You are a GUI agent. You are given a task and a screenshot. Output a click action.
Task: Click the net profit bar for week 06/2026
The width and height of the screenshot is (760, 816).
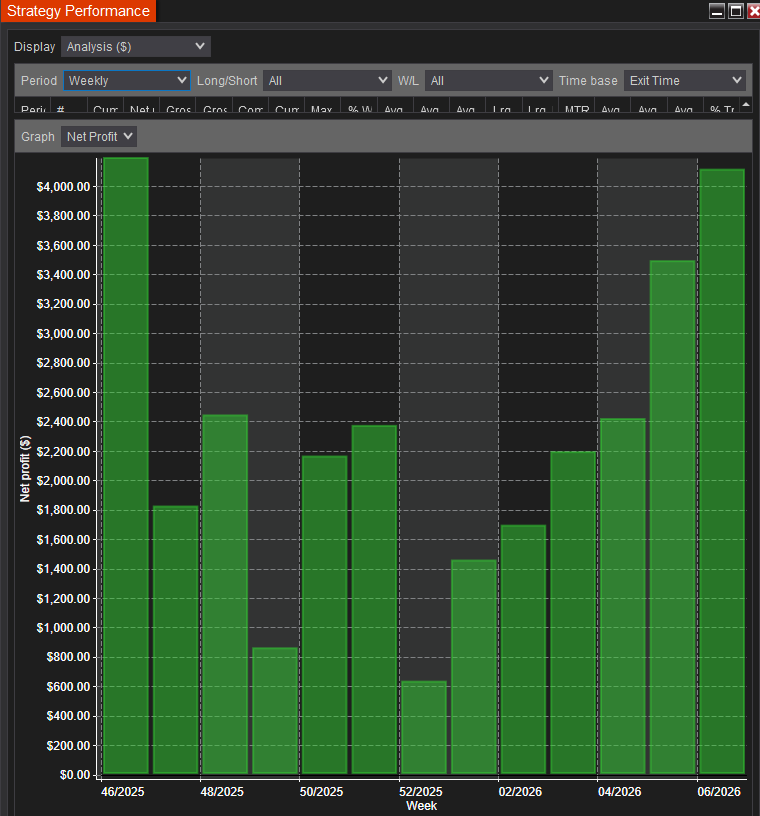(721, 471)
